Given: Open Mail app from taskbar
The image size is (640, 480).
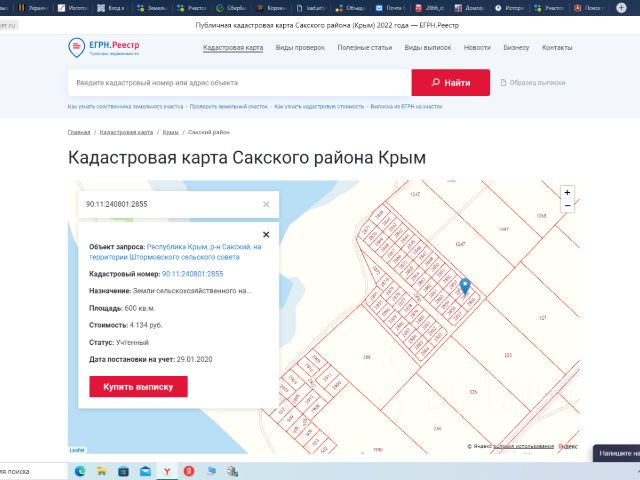Looking at the screenshot, I should click(145, 471).
